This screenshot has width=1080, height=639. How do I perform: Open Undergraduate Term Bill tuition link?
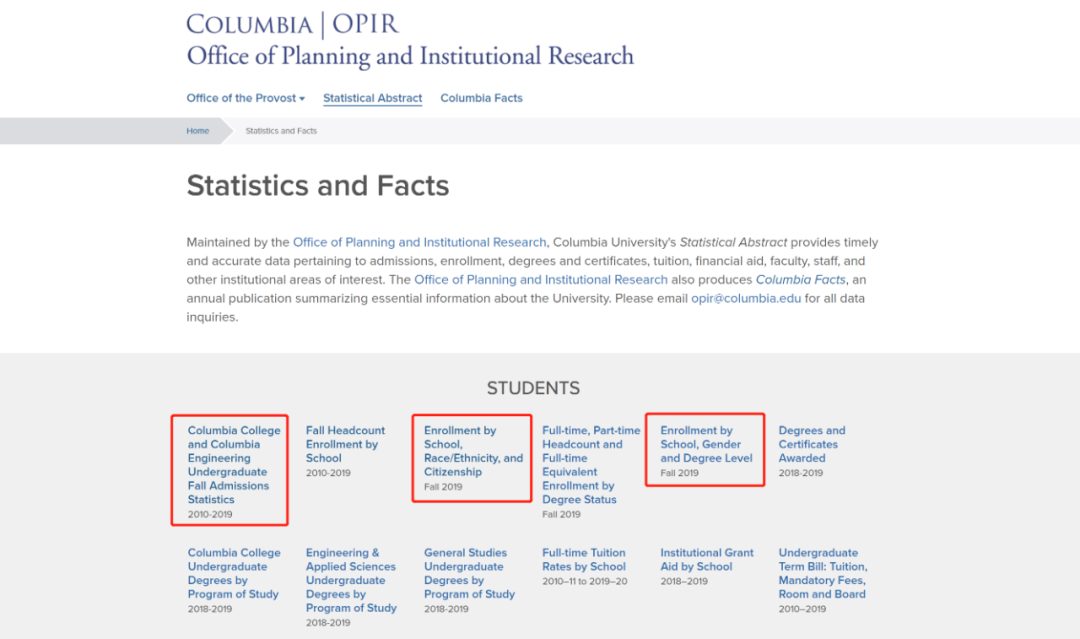click(822, 573)
